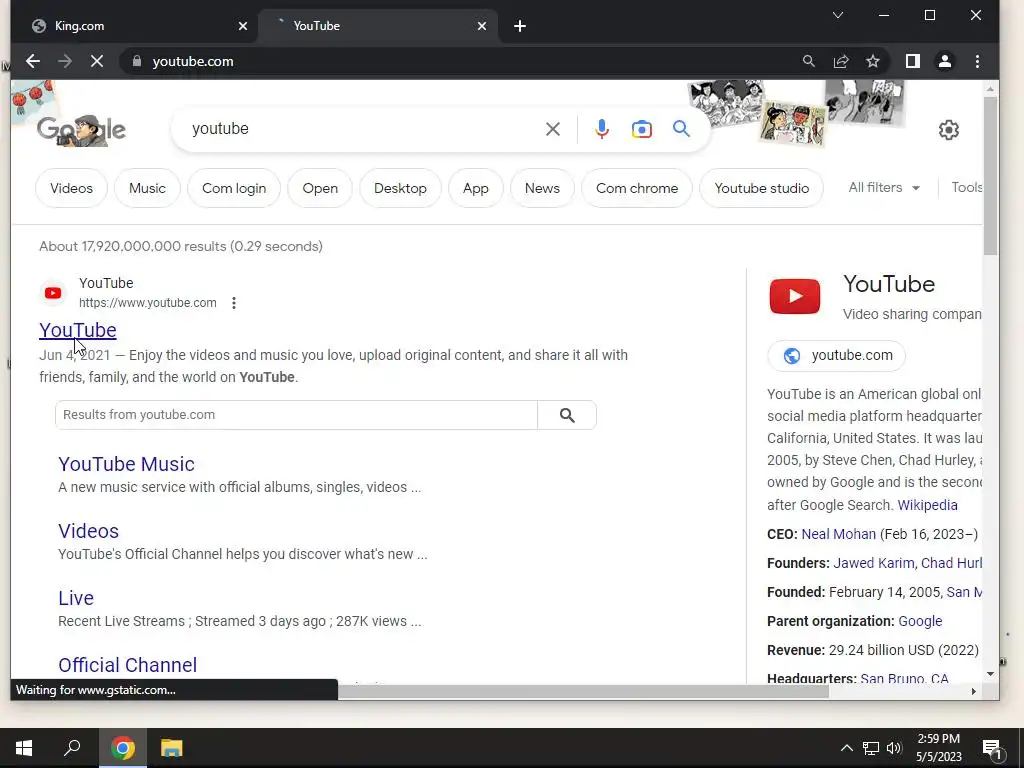Viewport: 1024px width, 768px height.
Task: Apply the Com chrome filter chip
Action: tap(637, 188)
